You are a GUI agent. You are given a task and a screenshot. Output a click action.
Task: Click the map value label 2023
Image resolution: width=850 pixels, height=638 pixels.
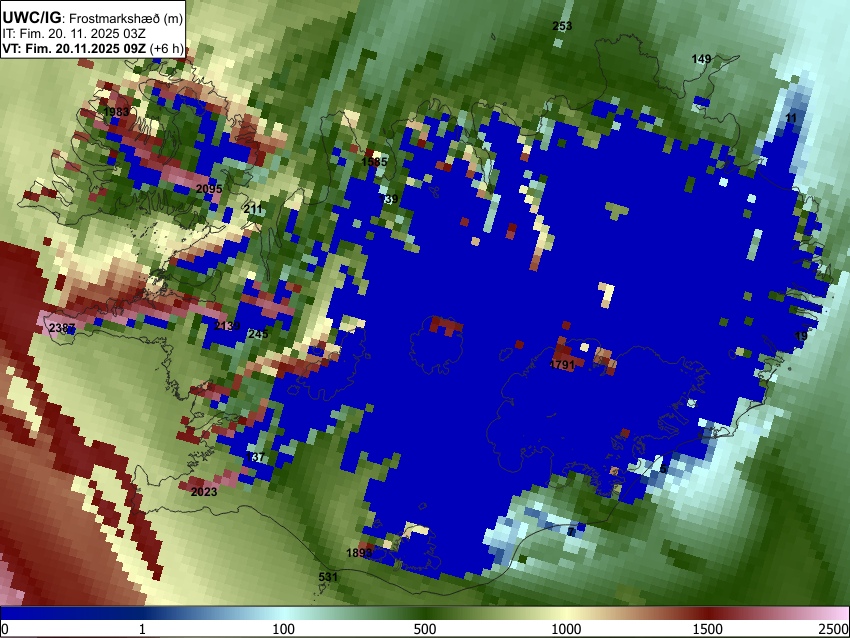(x=204, y=492)
